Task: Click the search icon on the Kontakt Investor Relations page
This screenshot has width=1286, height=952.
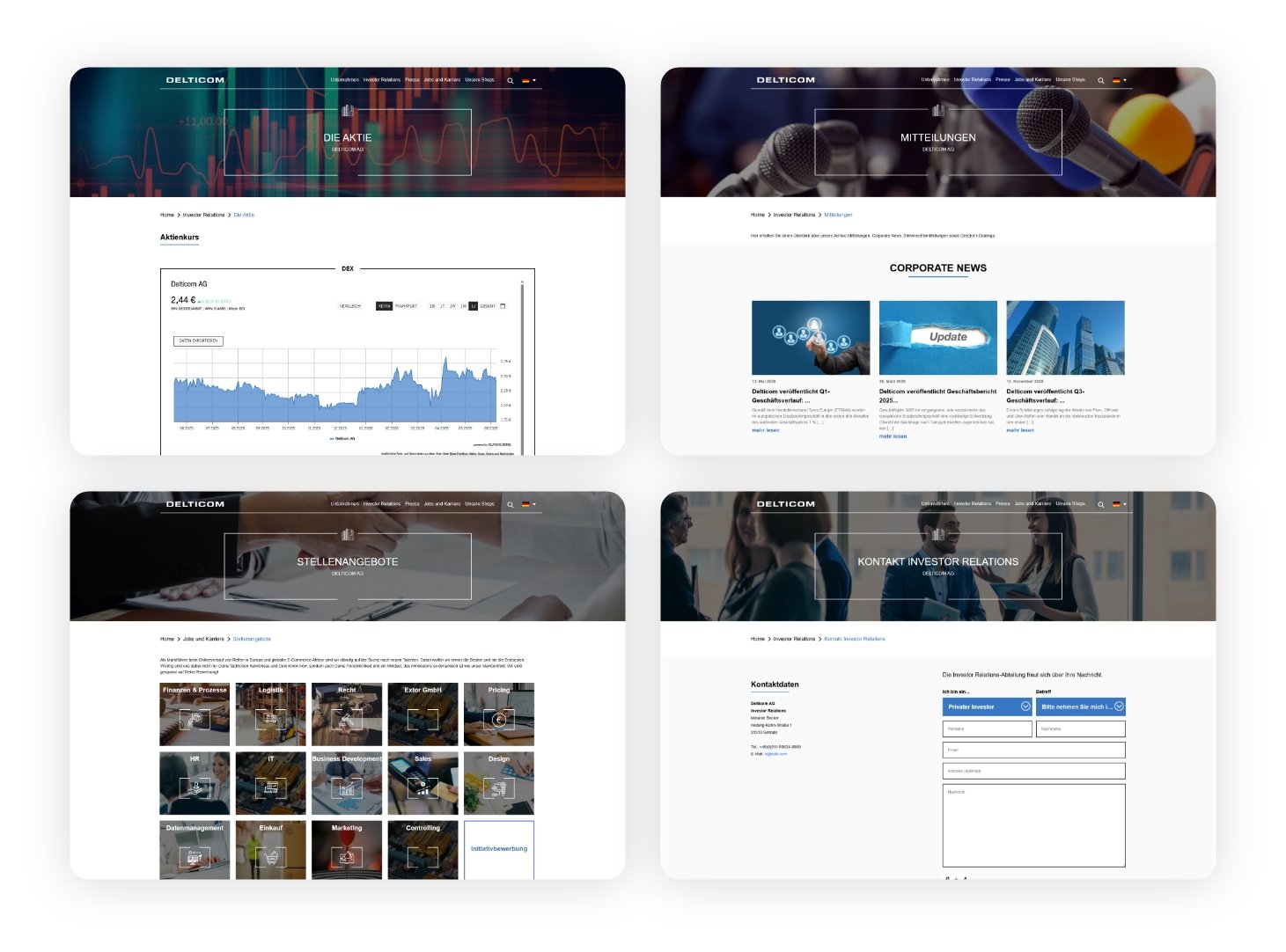Action: point(1100,504)
